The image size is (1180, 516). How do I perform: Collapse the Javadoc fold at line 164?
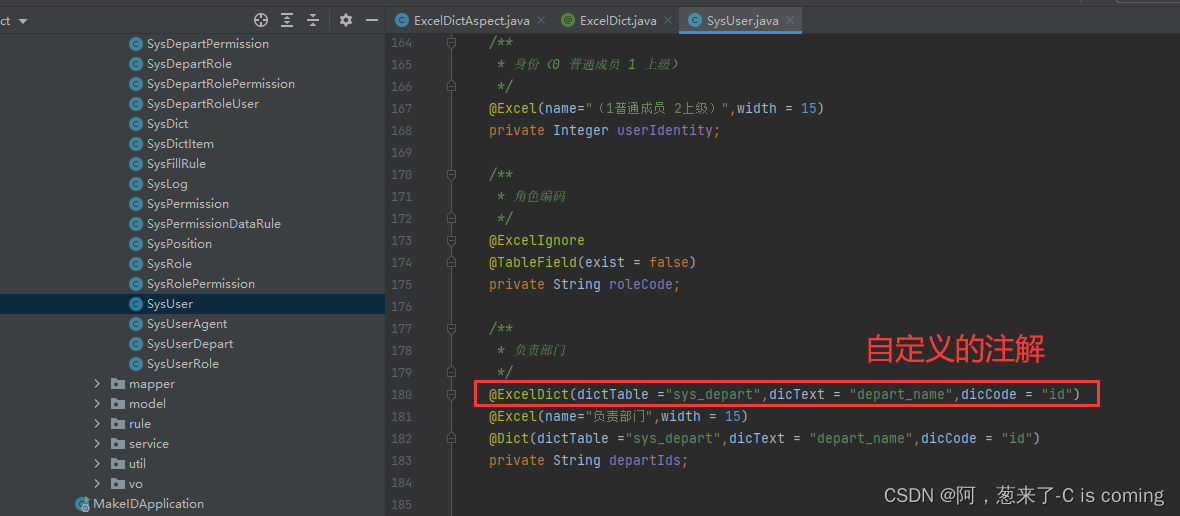click(452, 43)
